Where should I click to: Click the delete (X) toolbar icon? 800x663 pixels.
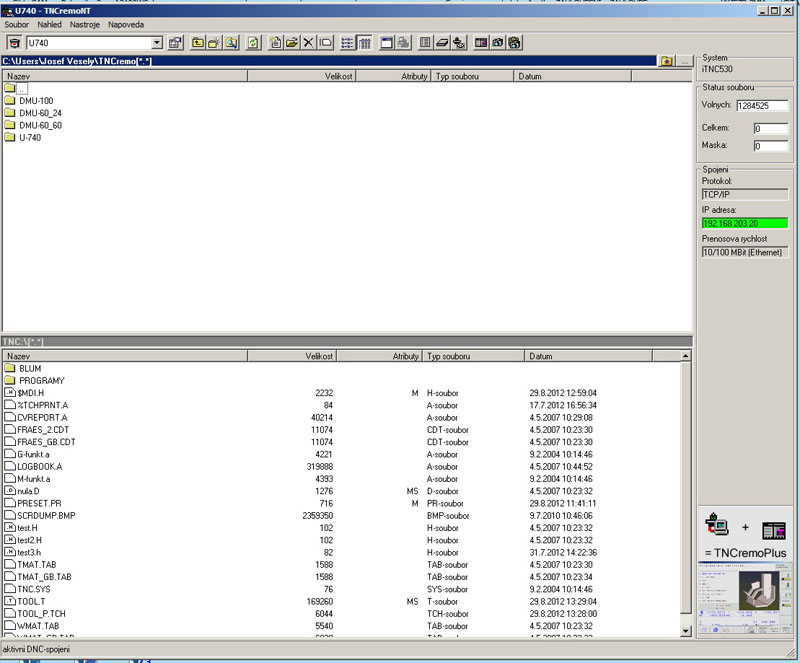308,43
